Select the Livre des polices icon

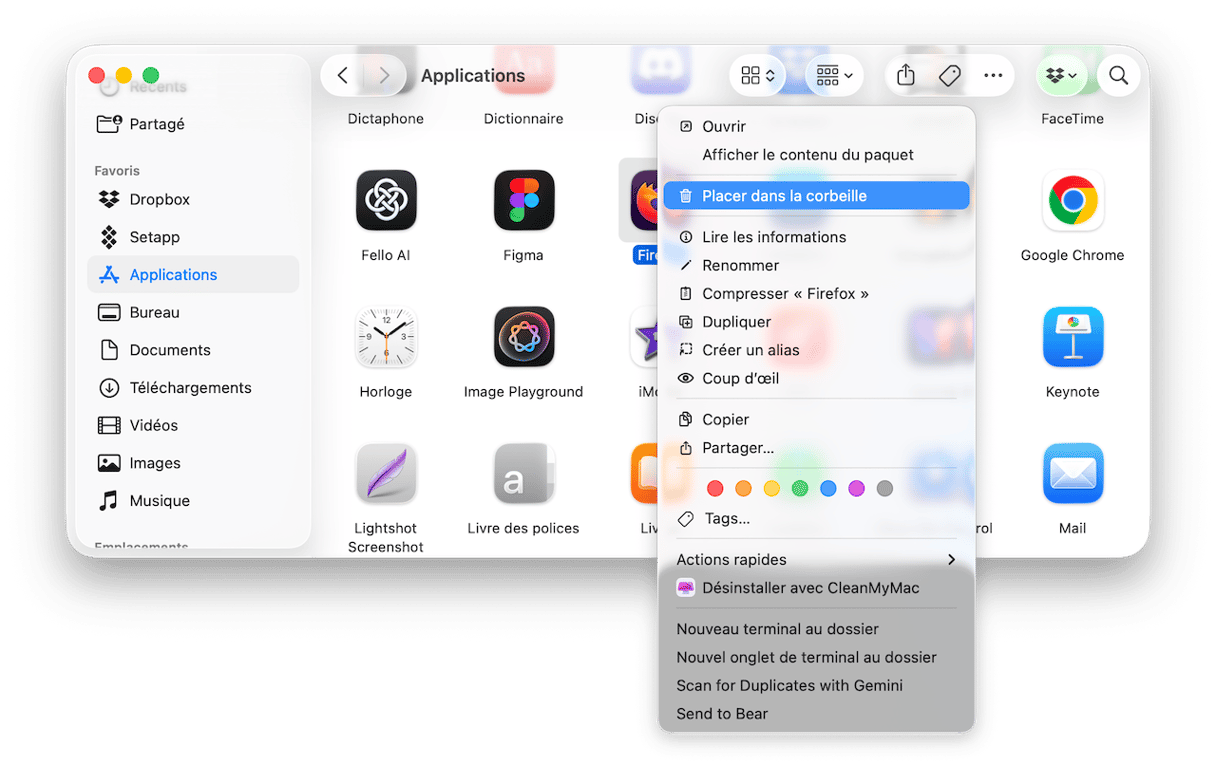[524, 474]
